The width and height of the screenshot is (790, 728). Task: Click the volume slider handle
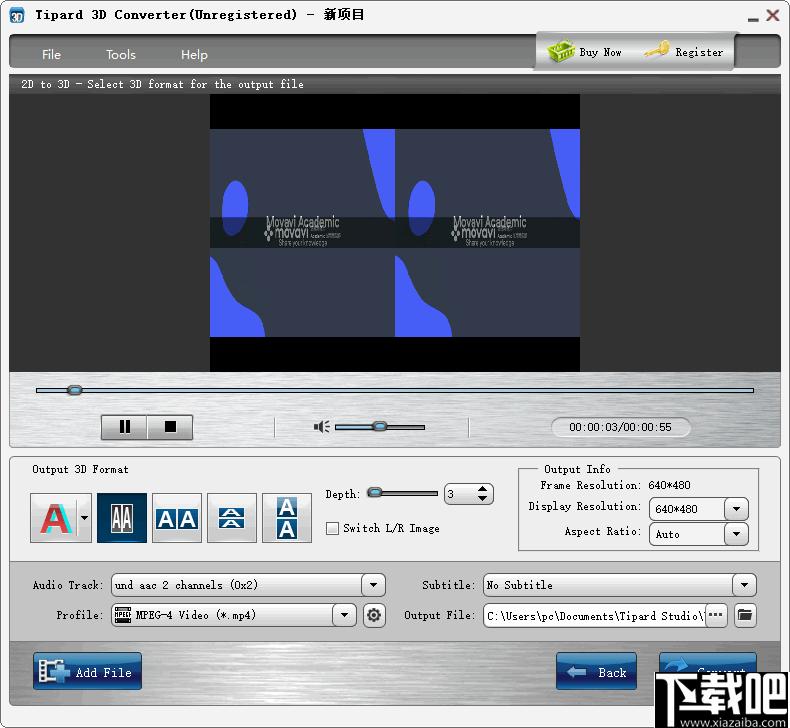point(380,427)
